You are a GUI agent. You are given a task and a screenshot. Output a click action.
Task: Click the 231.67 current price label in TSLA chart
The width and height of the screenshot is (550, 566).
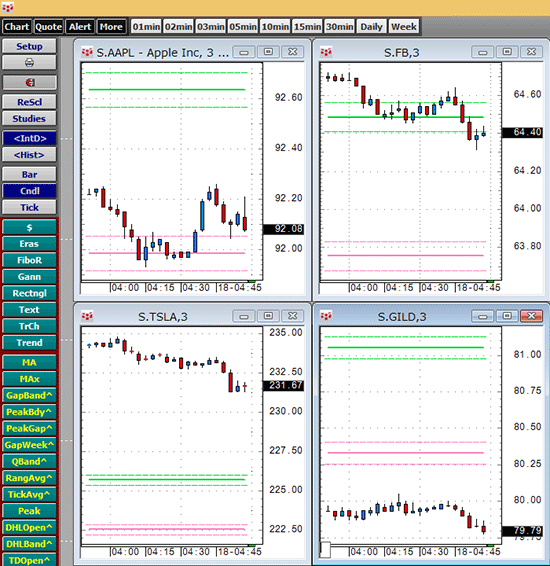click(283, 386)
